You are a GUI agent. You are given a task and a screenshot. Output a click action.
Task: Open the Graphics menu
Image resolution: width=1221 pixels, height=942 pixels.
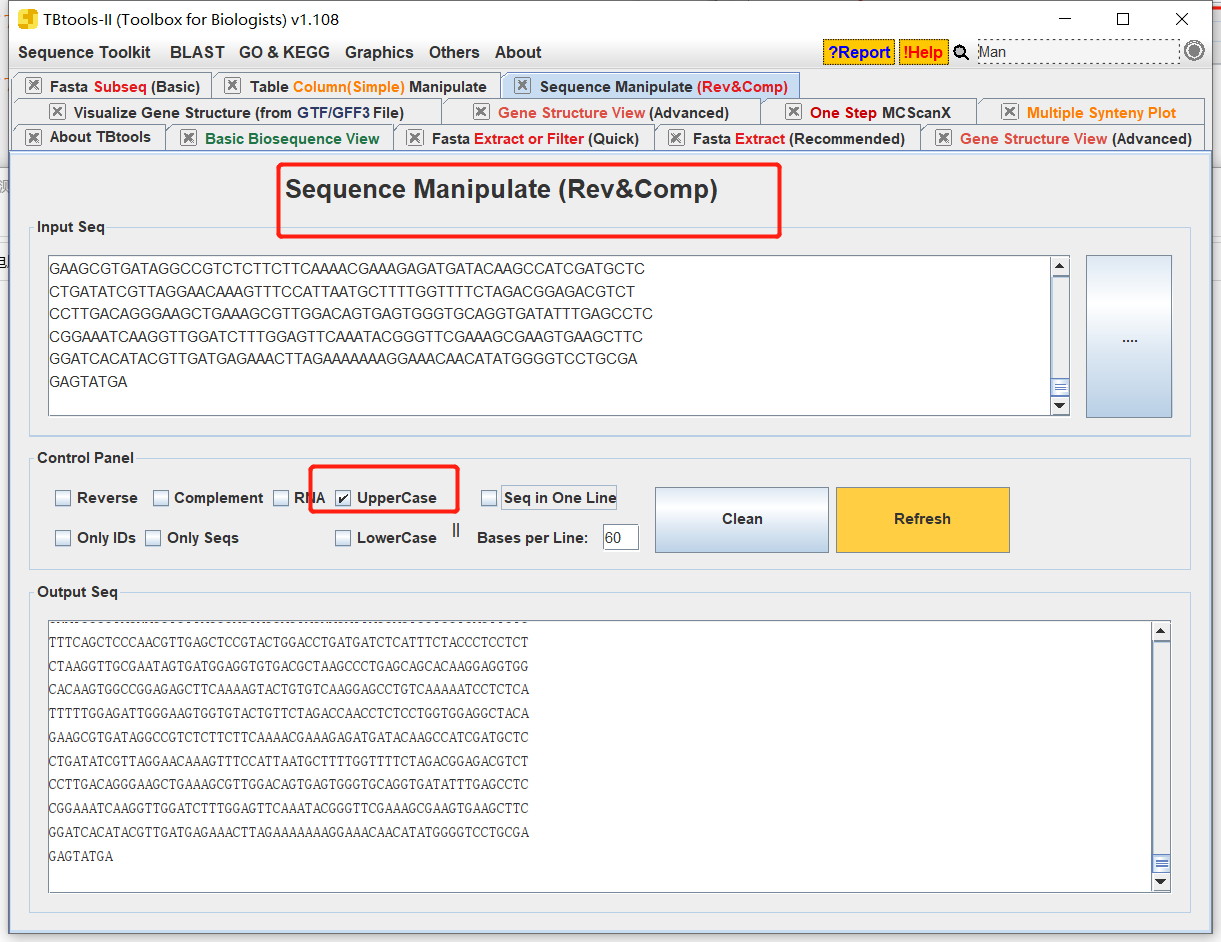tap(379, 52)
